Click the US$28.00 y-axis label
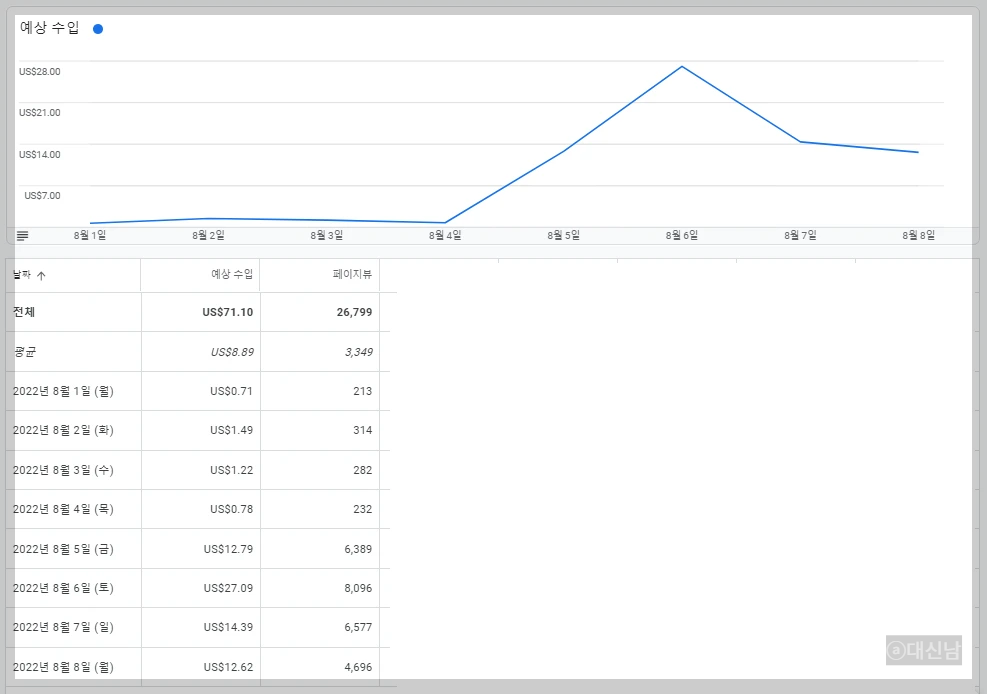Image resolution: width=987 pixels, height=694 pixels. pos(40,72)
